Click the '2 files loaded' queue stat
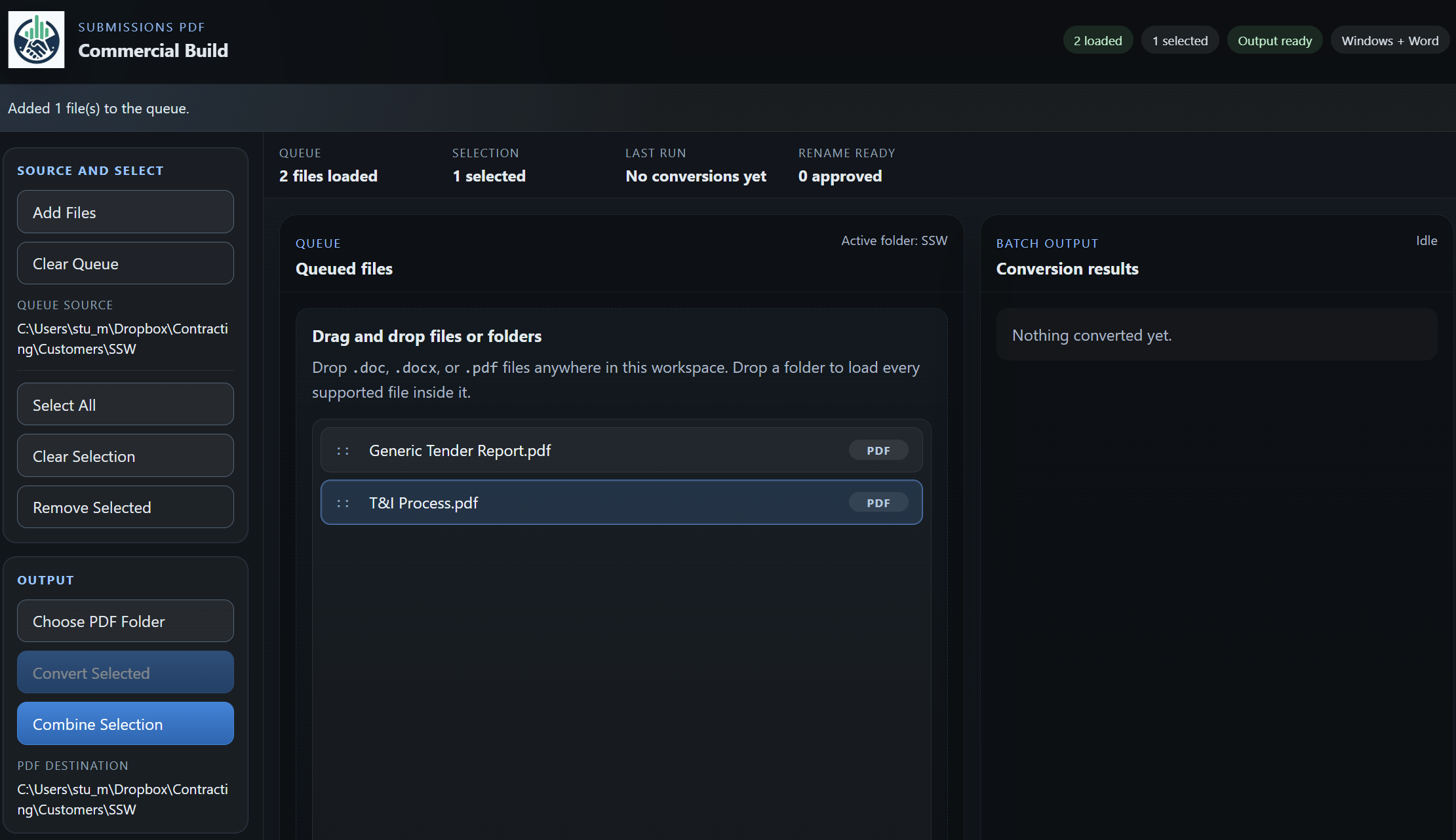This screenshot has width=1456, height=840. pyautogui.click(x=328, y=176)
